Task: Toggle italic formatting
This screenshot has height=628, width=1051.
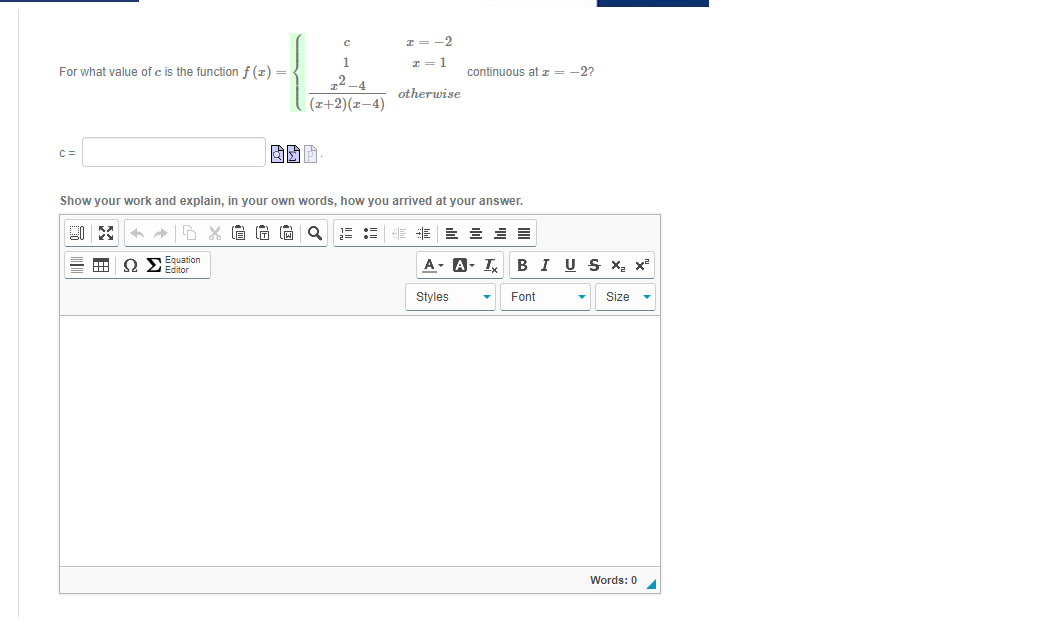Action: coord(545,265)
